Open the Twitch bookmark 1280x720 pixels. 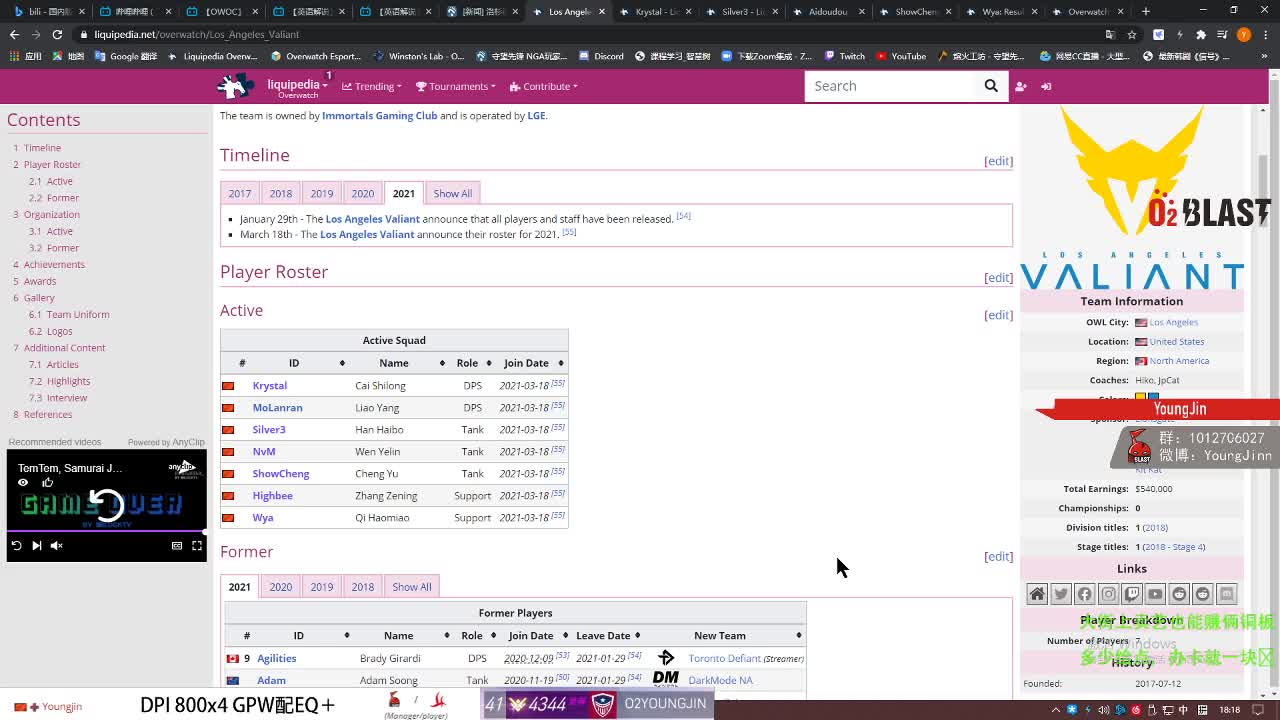pyautogui.click(x=845, y=56)
